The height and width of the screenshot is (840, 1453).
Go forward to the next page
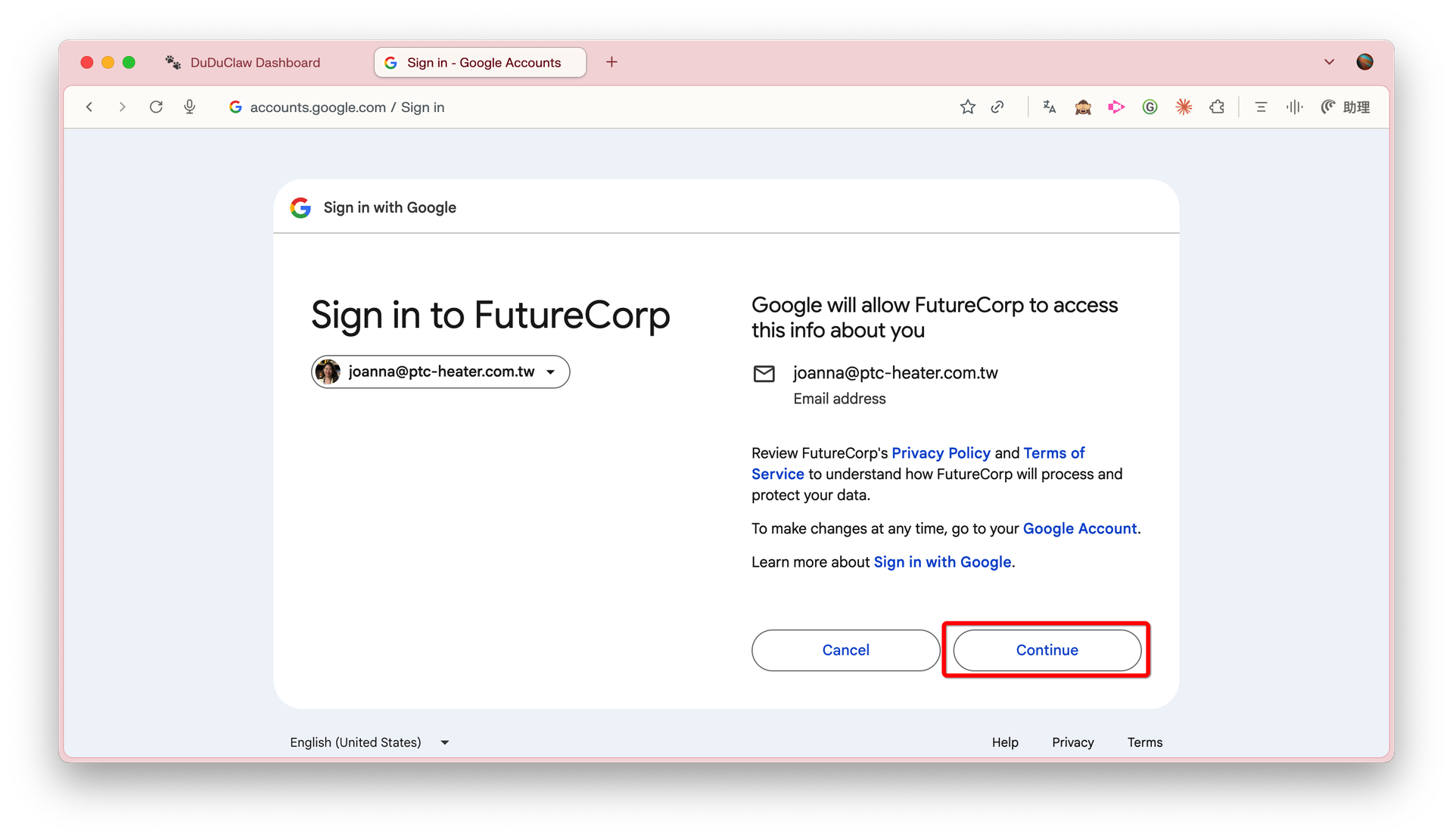pyautogui.click(x=122, y=107)
